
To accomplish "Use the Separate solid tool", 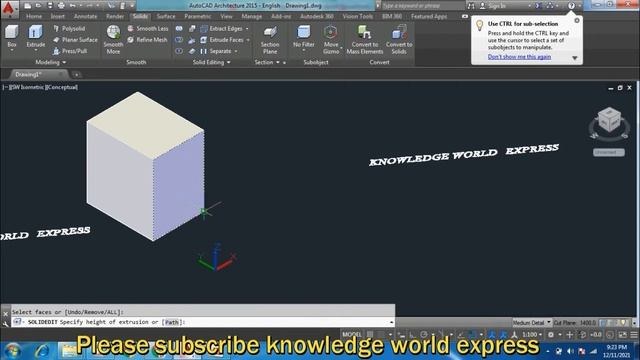I will pos(216,51).
